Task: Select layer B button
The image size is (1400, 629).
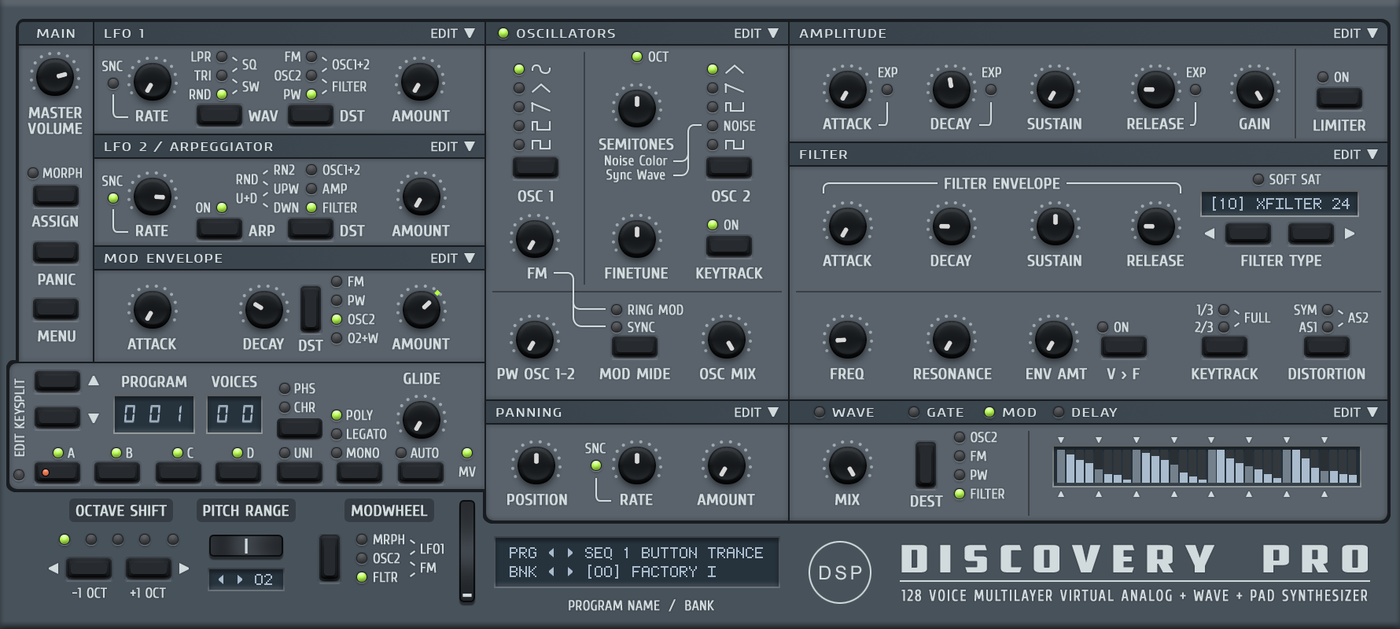Action: click(x=117, y=472)
